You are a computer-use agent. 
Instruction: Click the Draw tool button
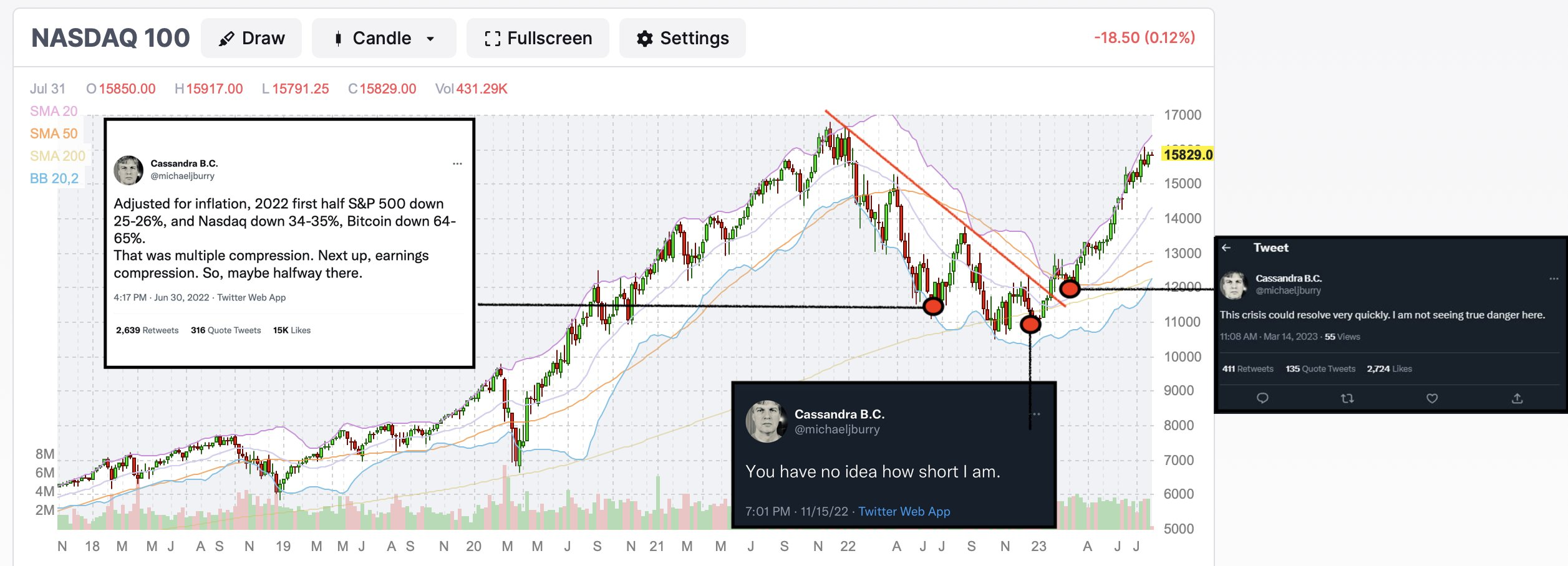coord(251,38)
